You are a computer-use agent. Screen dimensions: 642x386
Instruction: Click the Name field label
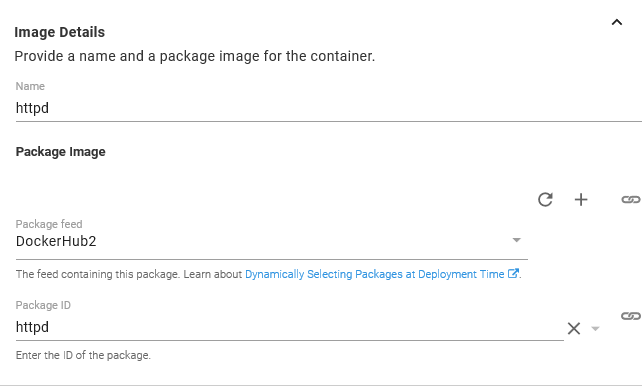[x=30, y=86]
